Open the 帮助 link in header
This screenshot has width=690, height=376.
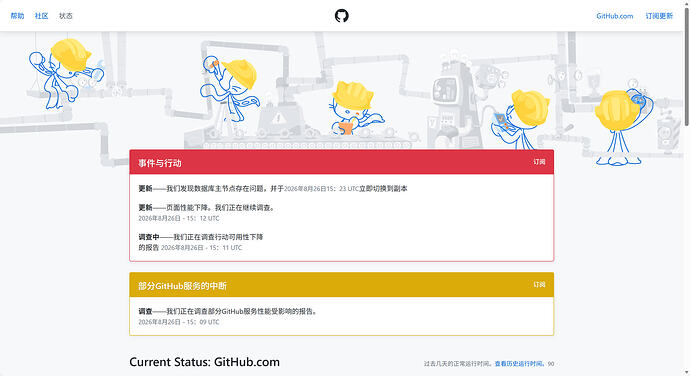pyautogui.click(x=17, y=16)
